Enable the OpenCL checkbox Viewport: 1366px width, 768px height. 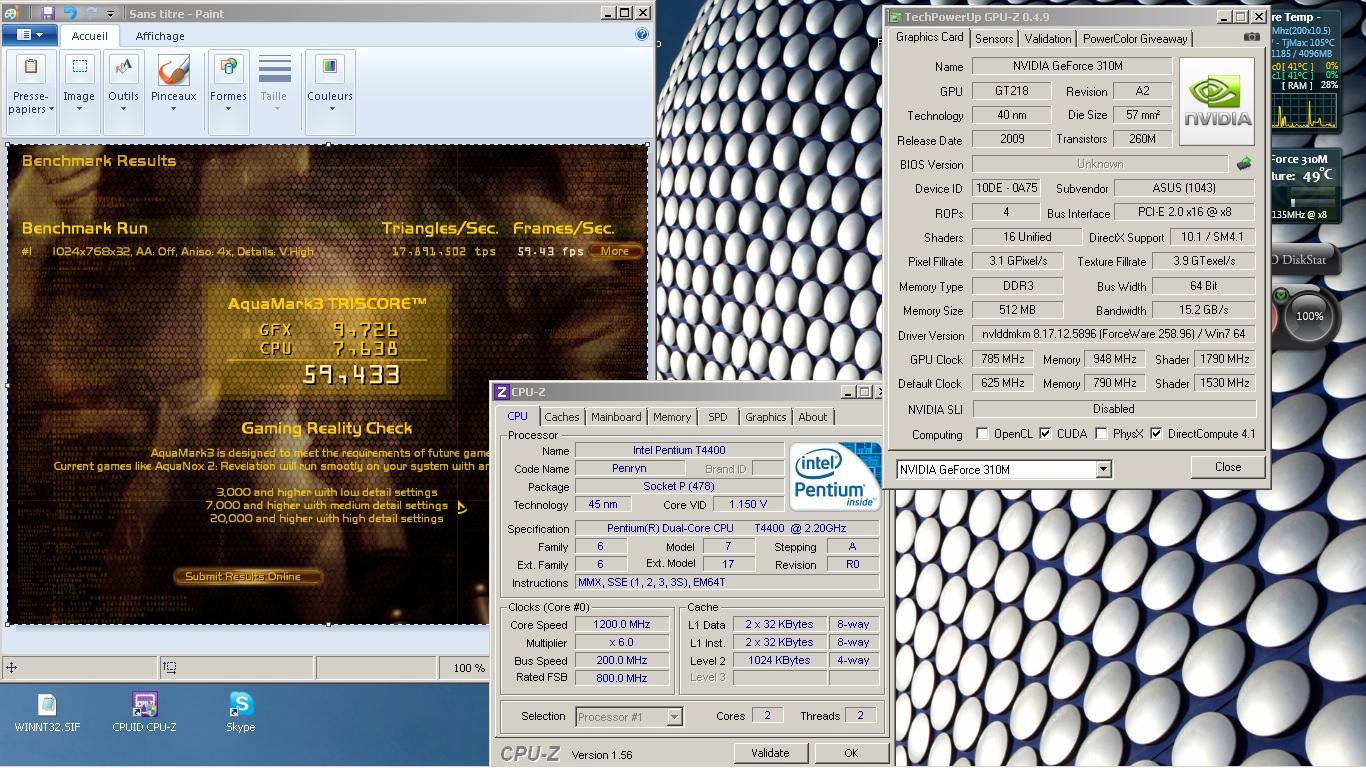pos(982,434)
